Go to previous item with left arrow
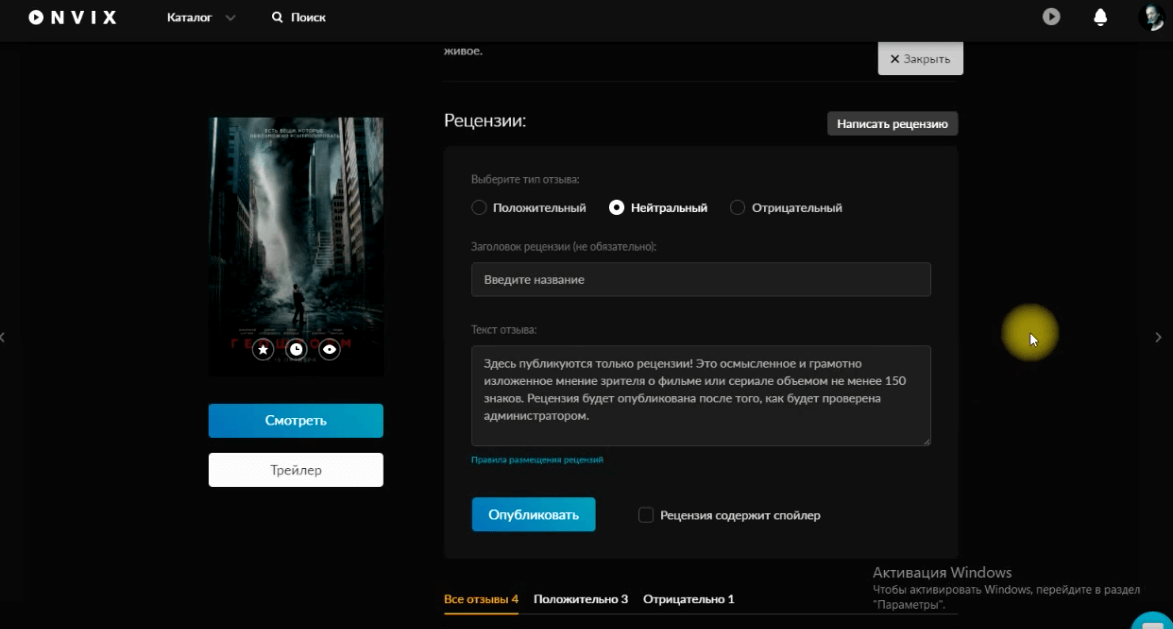 4,338
